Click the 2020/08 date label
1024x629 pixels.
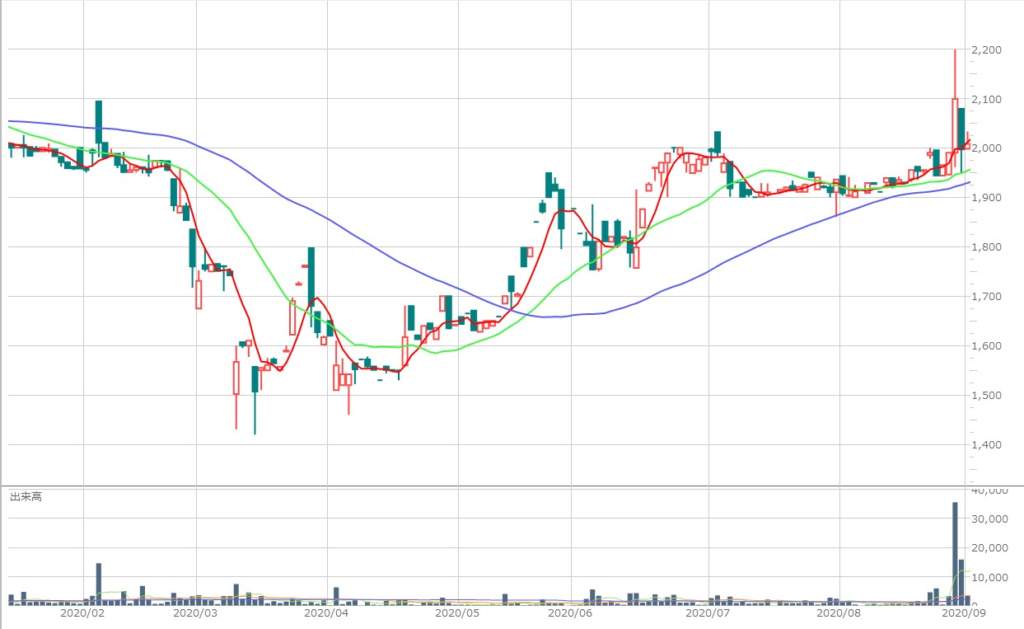click(x=839, y=613)
